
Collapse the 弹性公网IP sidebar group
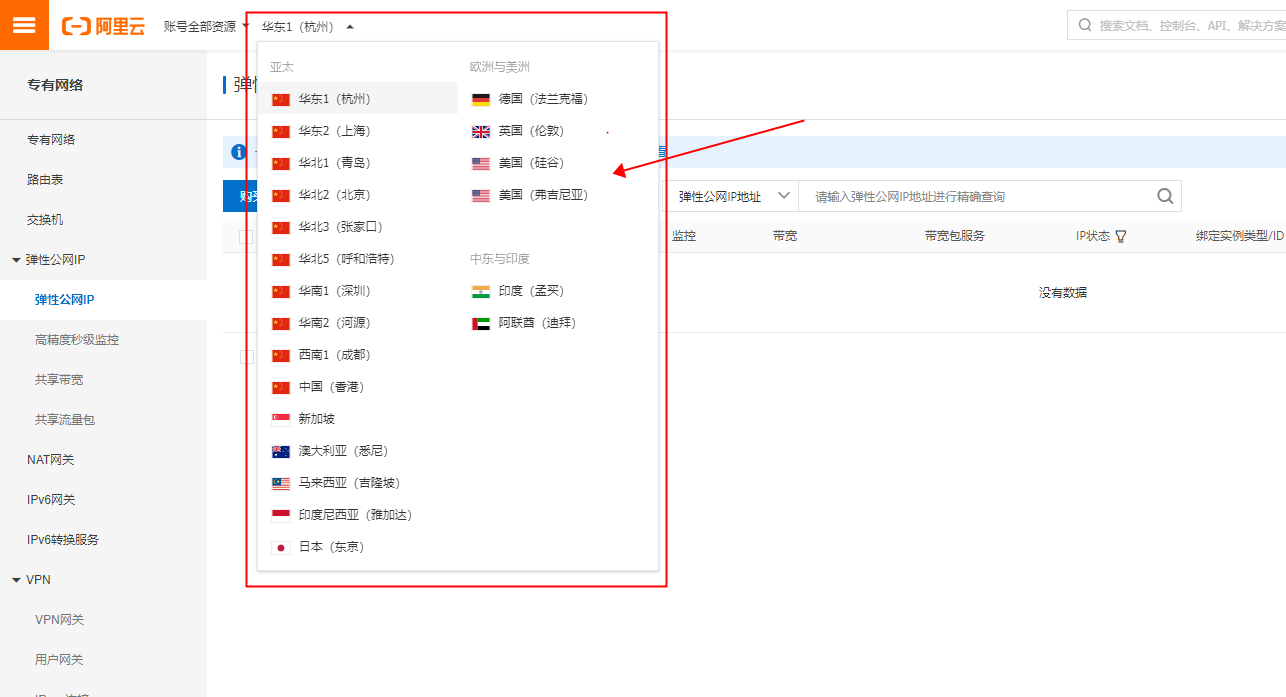coord(16,260)
